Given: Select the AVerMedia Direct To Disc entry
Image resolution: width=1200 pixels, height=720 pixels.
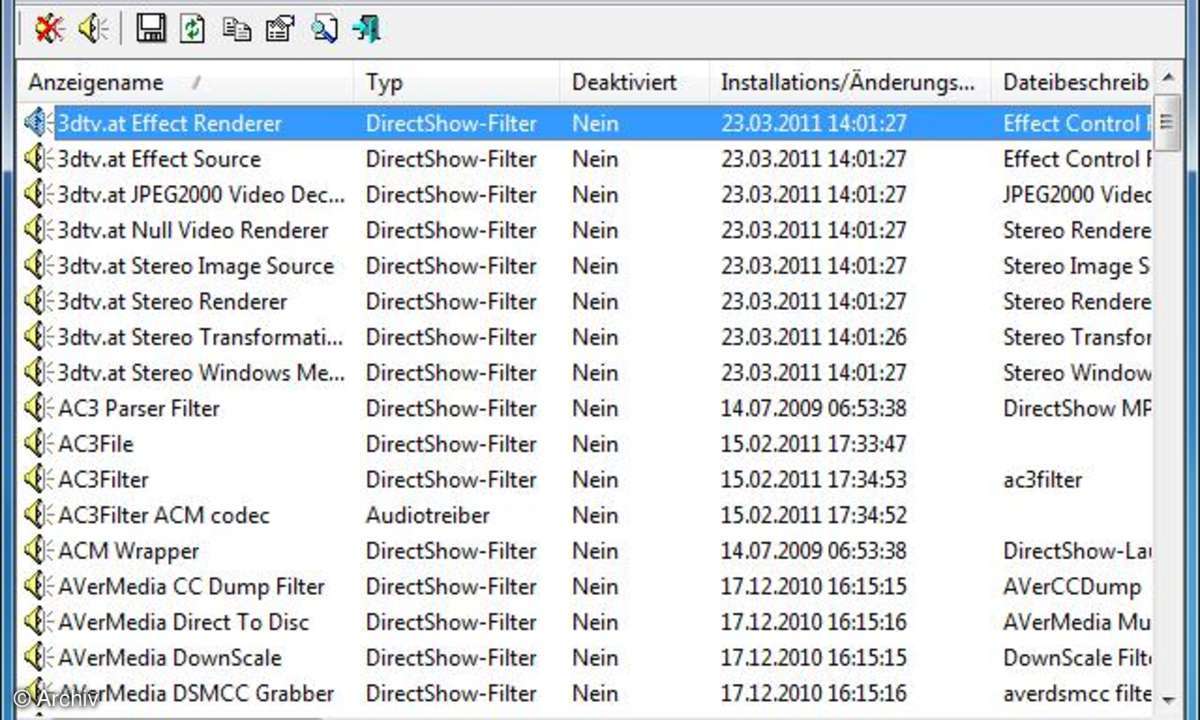Looking at the screenshot, I should tap(184, 622).
